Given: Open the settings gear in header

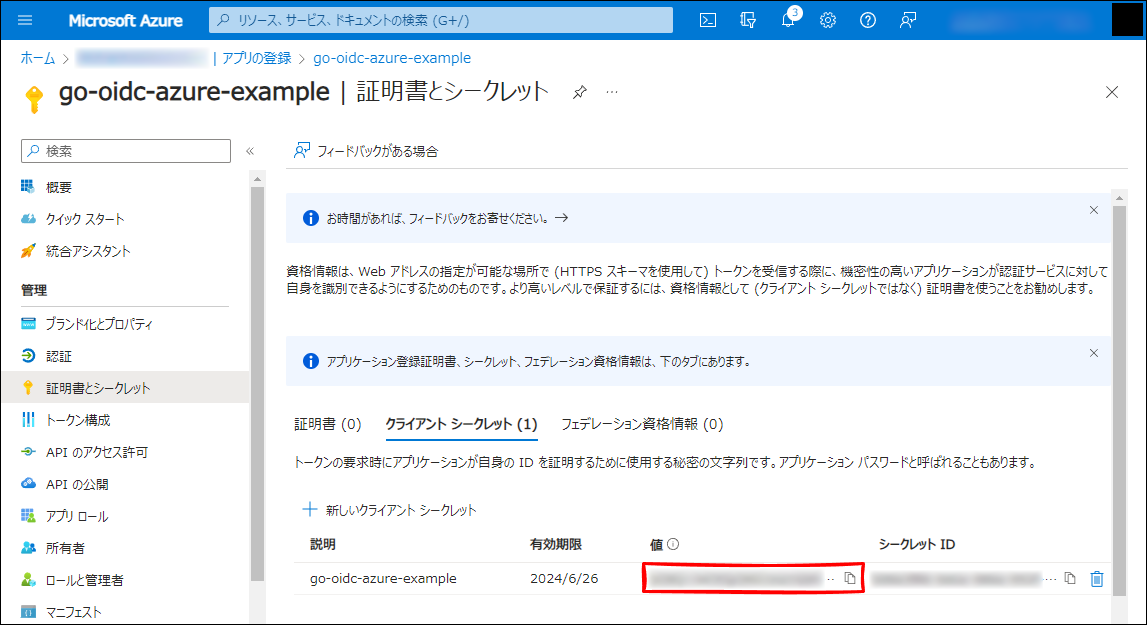Looking at the screenshot, I should [828, 20].
